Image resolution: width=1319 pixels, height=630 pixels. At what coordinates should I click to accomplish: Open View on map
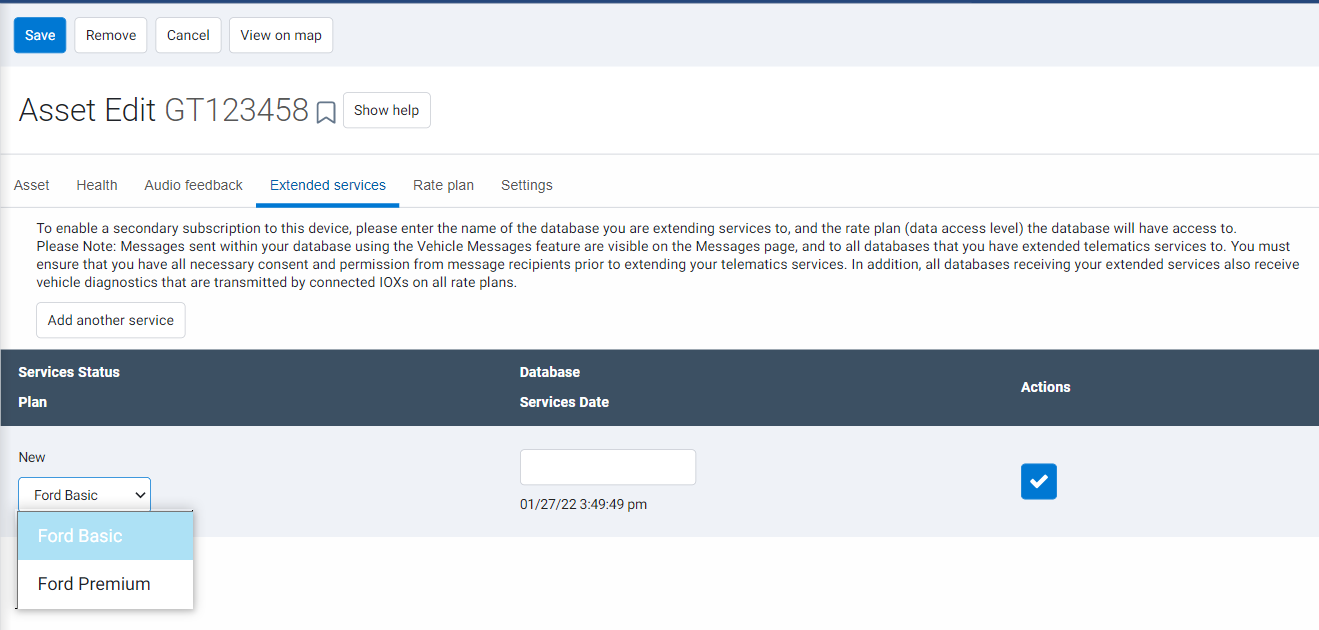(281, 35)
